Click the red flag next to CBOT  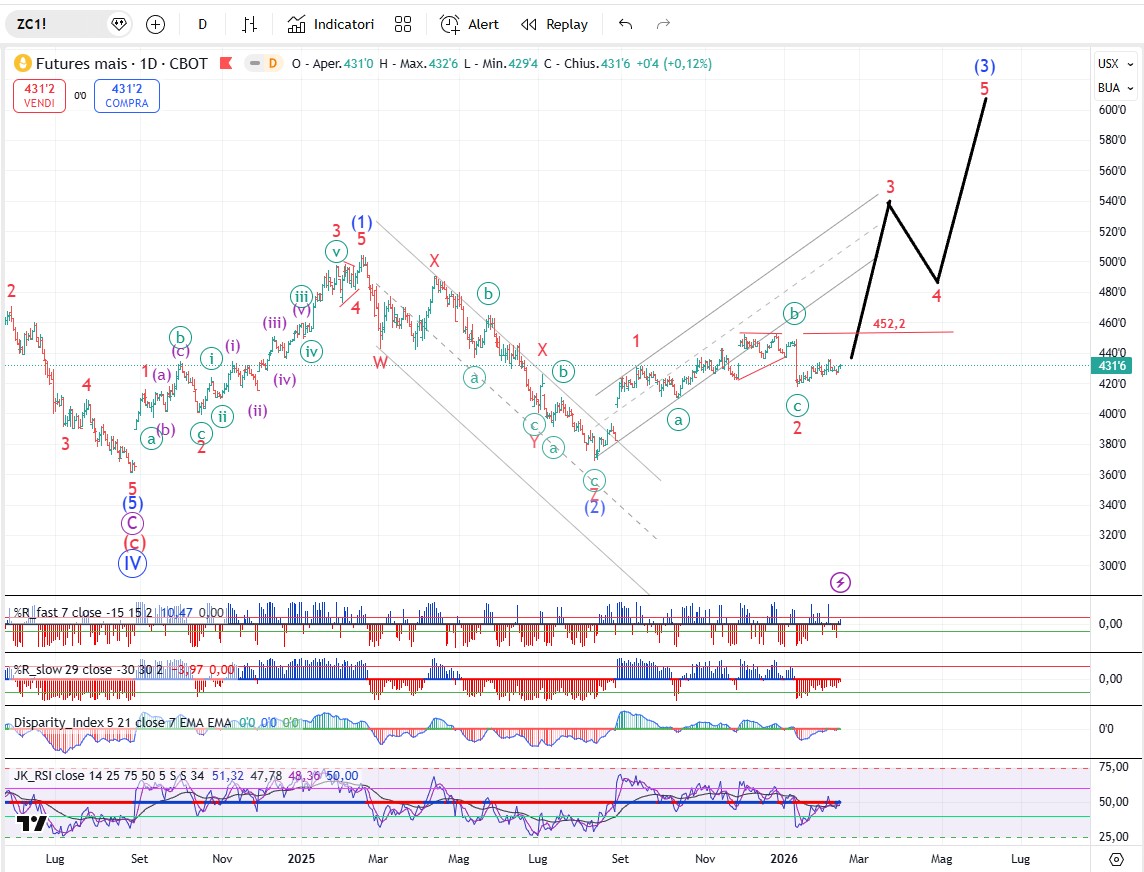click(226, 64)
